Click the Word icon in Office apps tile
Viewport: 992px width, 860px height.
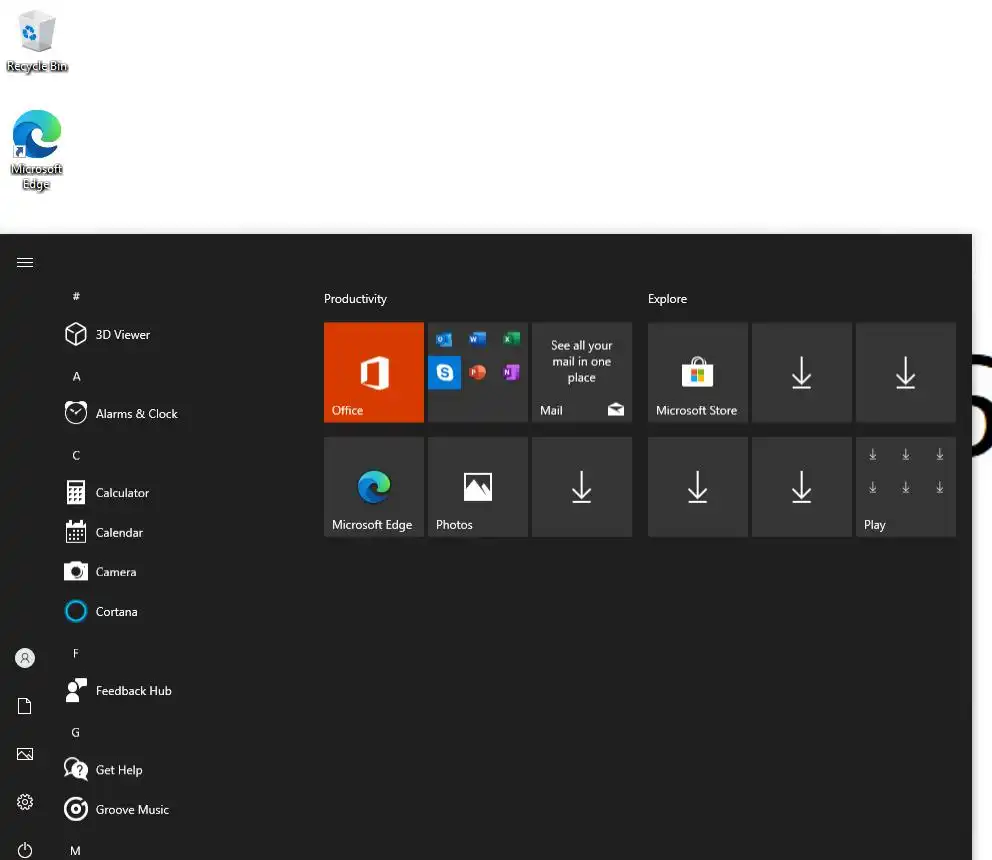(x=478, y=339)
